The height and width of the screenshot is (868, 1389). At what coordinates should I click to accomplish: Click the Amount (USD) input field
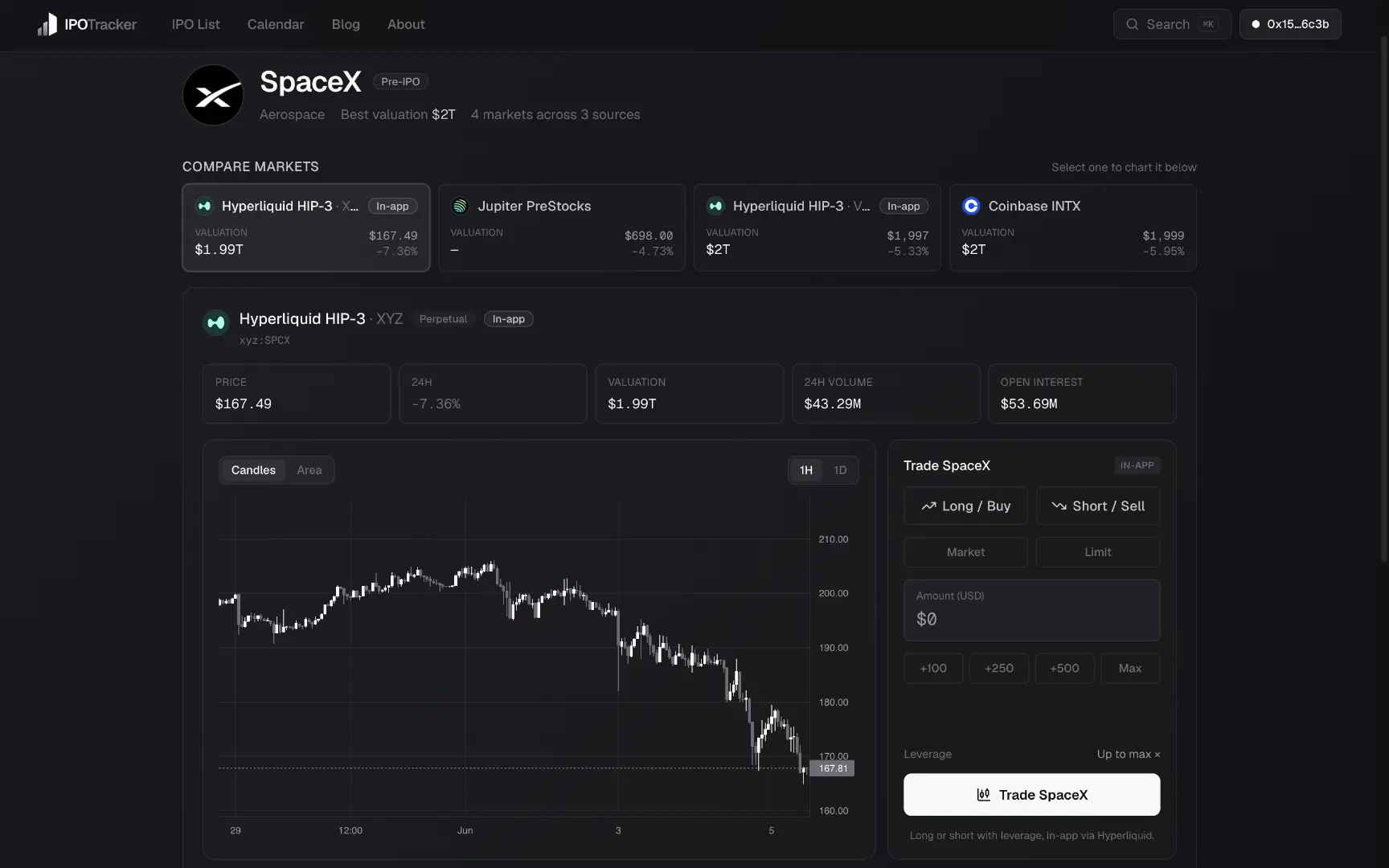pyautogui.click(x=1031, y=610)
